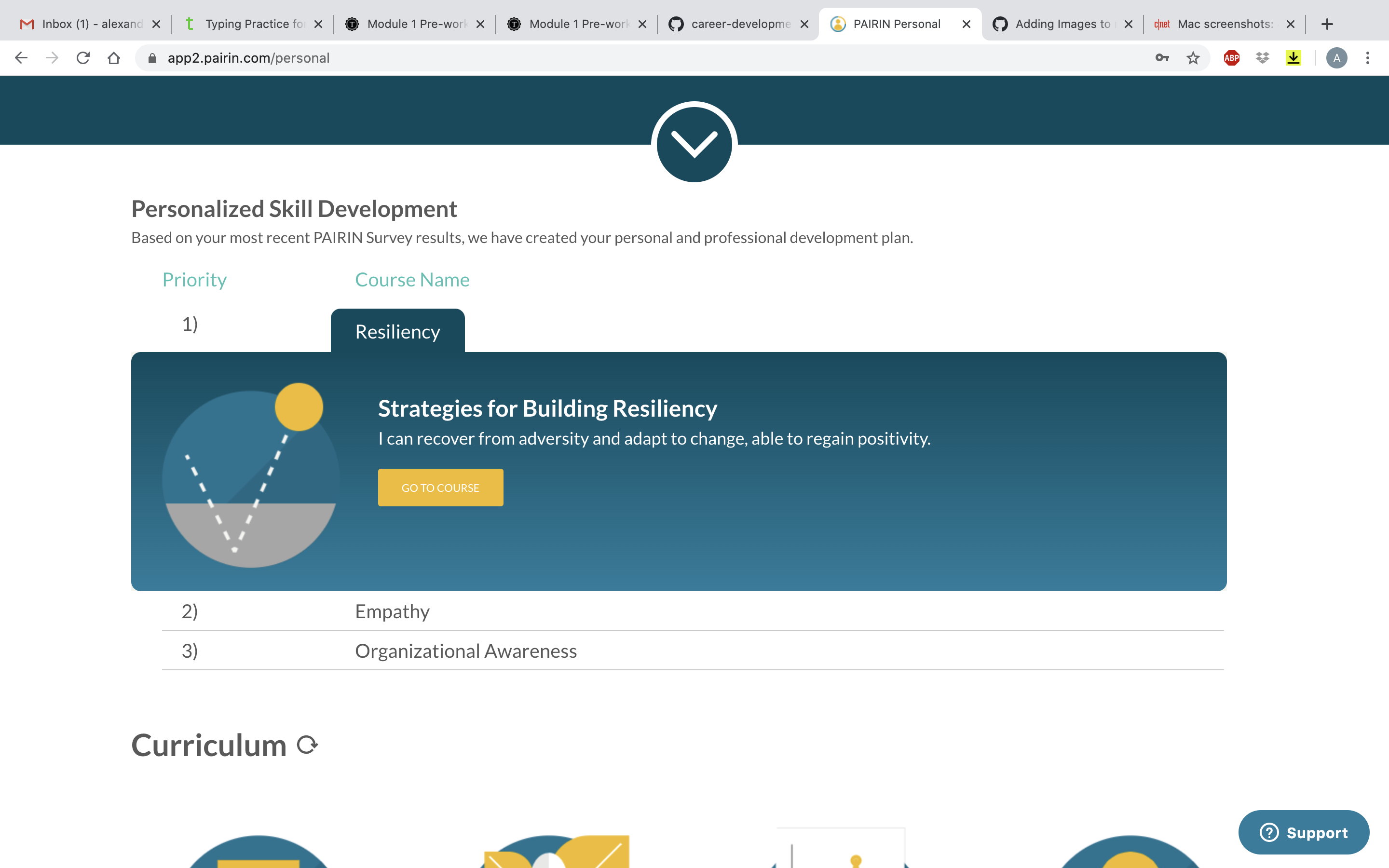Open the AdBlock Plus extension icon

point(1231,58)
